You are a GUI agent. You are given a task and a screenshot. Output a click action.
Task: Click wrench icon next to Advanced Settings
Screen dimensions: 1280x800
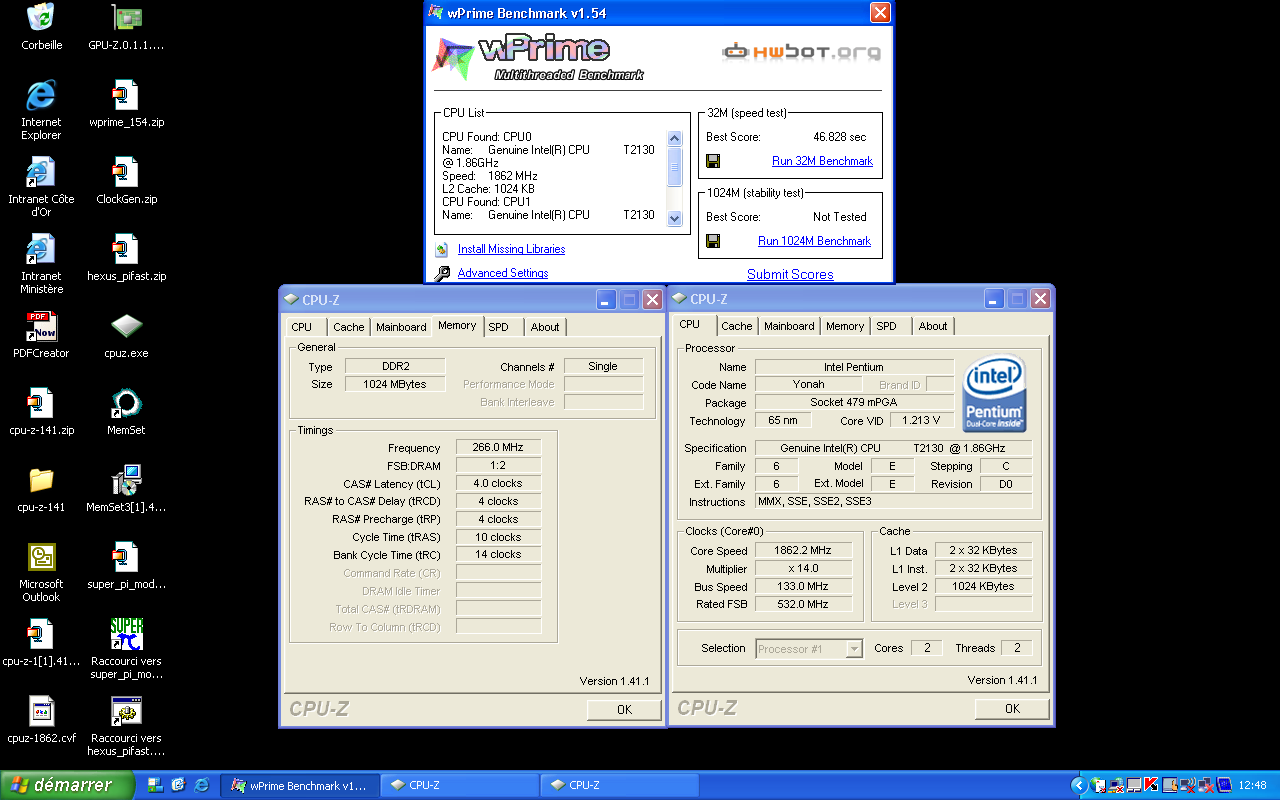[442, 273]
